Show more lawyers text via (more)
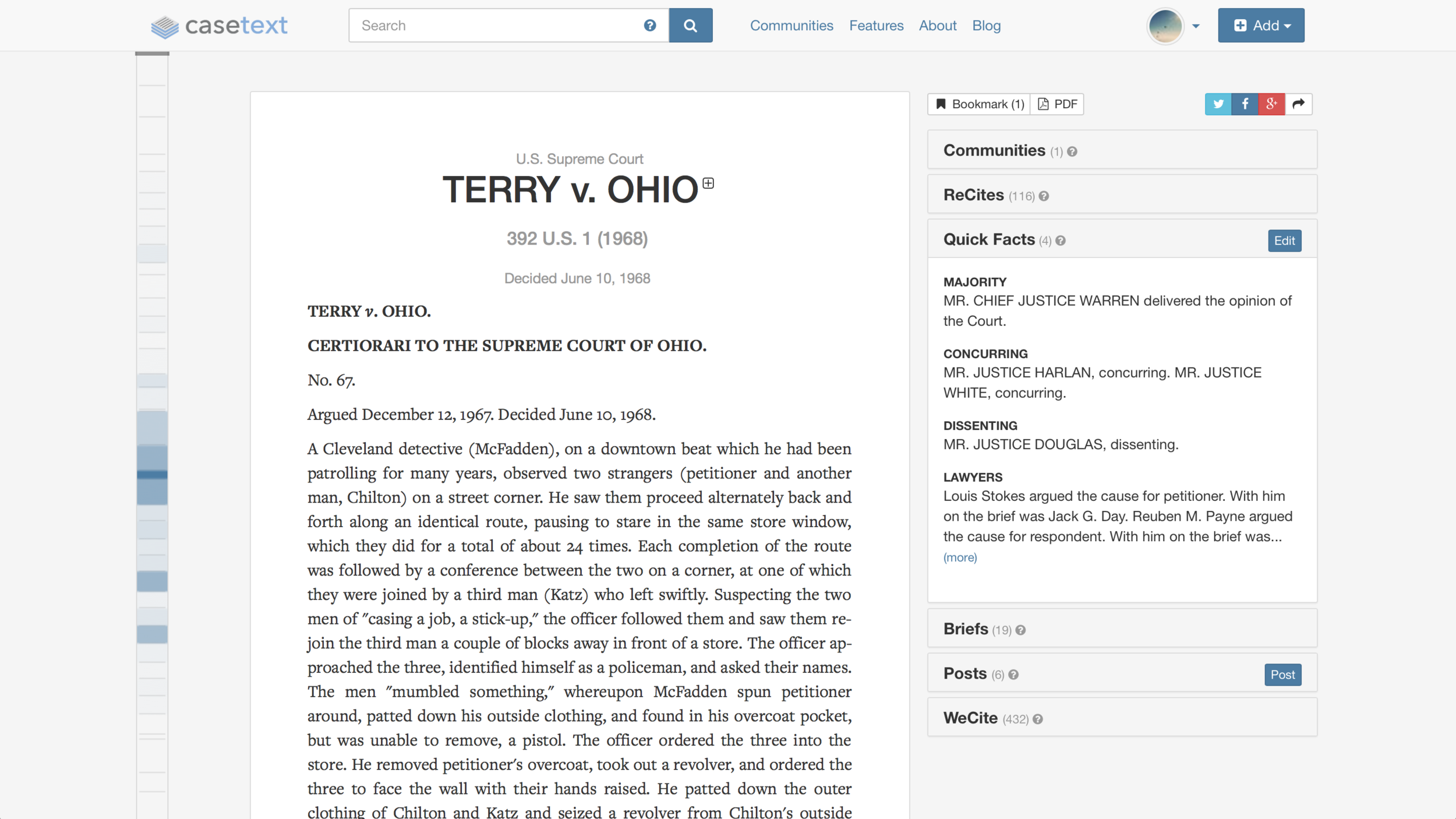This screenshot has height=819, width=1456. pos(960,557)
